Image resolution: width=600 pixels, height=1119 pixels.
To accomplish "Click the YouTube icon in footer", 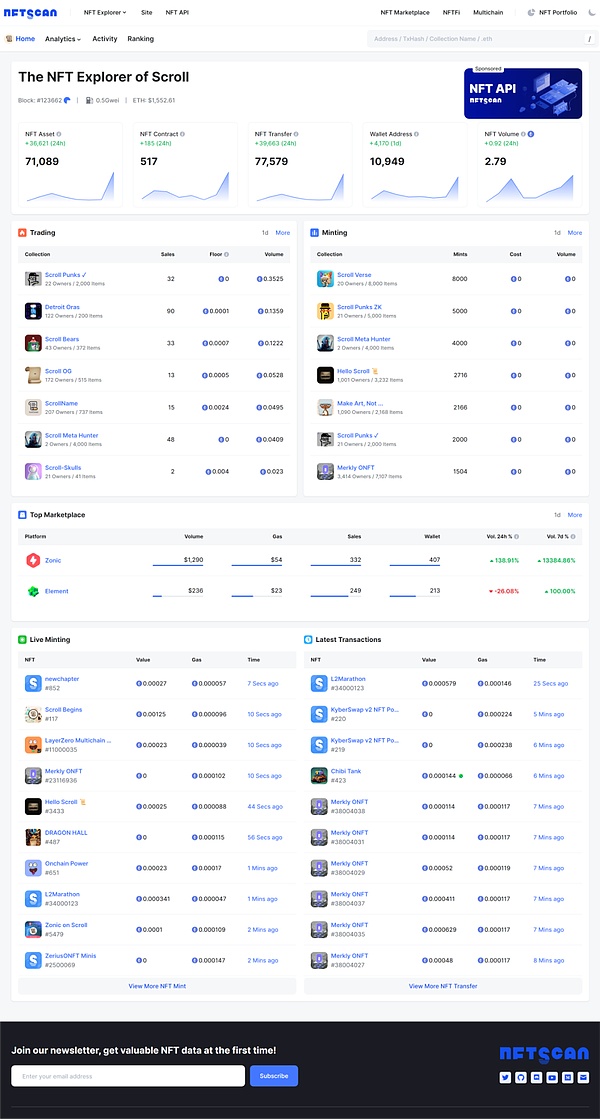I will click(x=552, y=1077).
